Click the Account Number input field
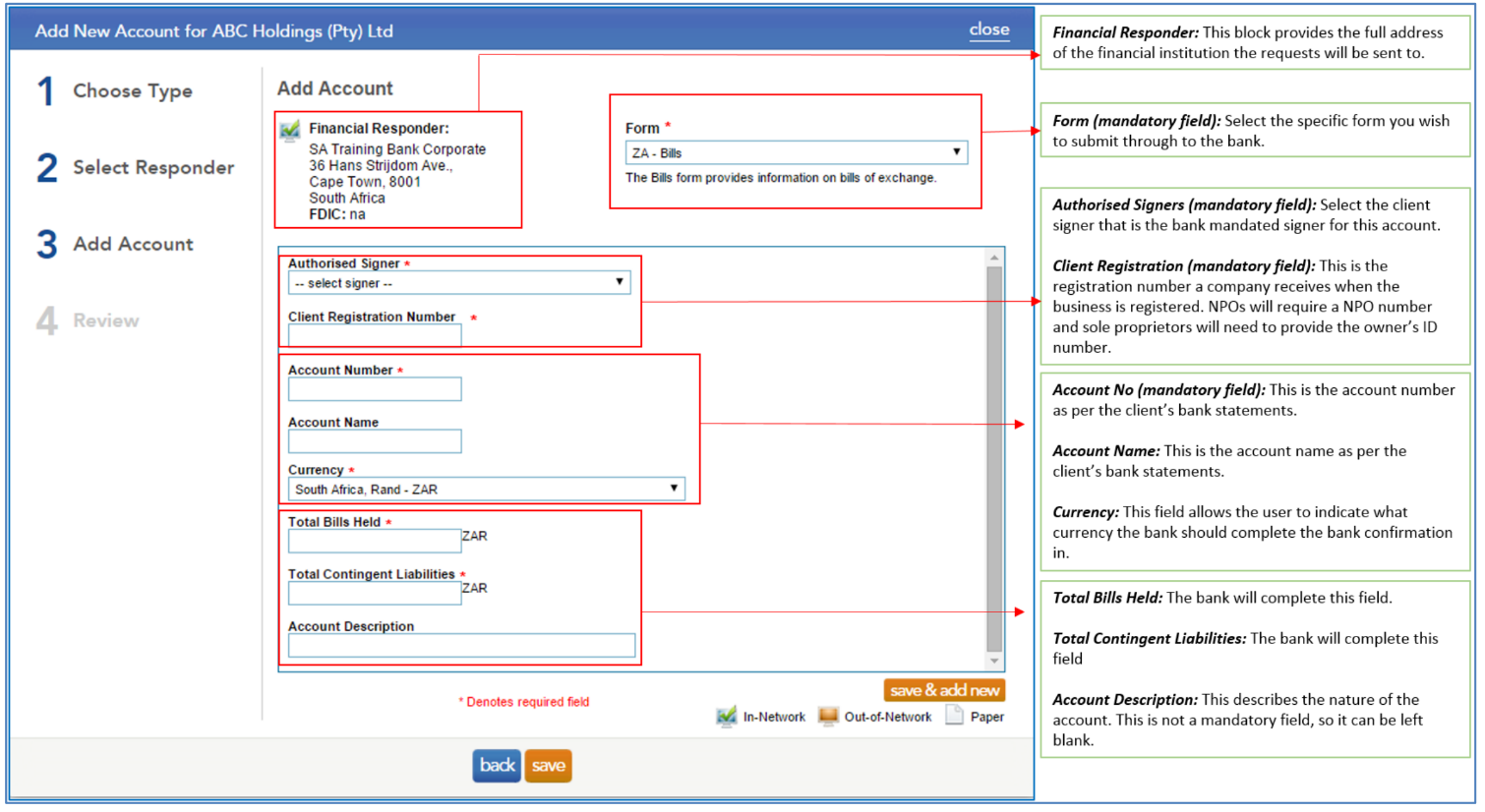Screen dimensions: 1485x812 [375, 389]
